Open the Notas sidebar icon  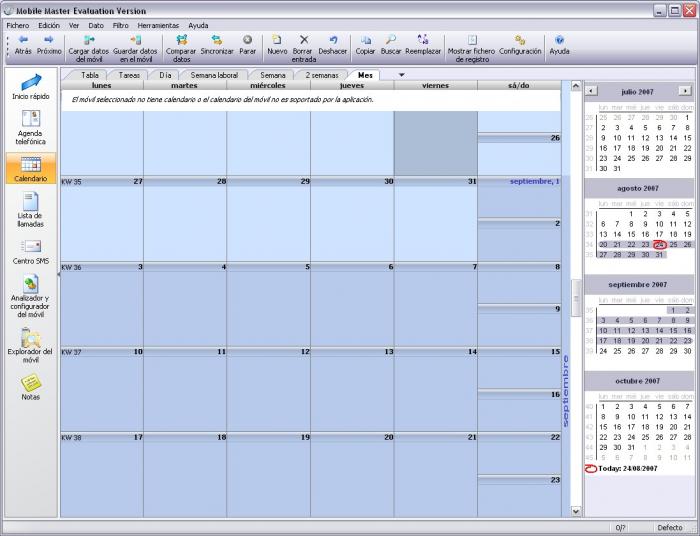click(30, 385)
